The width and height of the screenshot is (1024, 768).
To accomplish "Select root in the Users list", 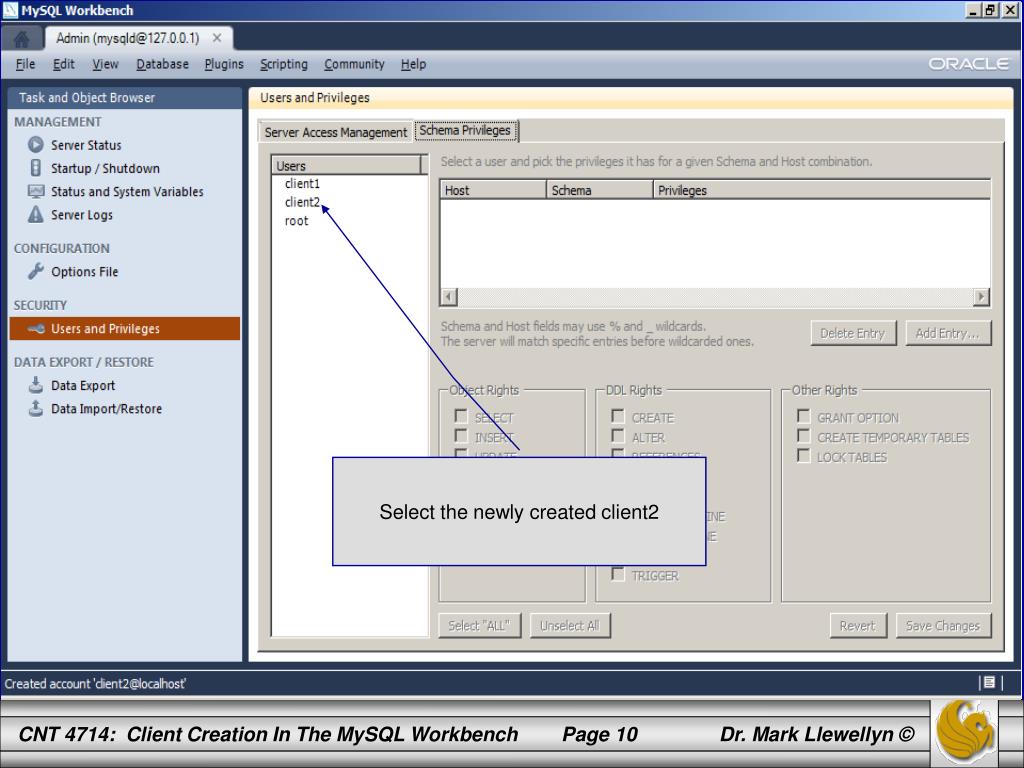I will click(x=296, y=221).
